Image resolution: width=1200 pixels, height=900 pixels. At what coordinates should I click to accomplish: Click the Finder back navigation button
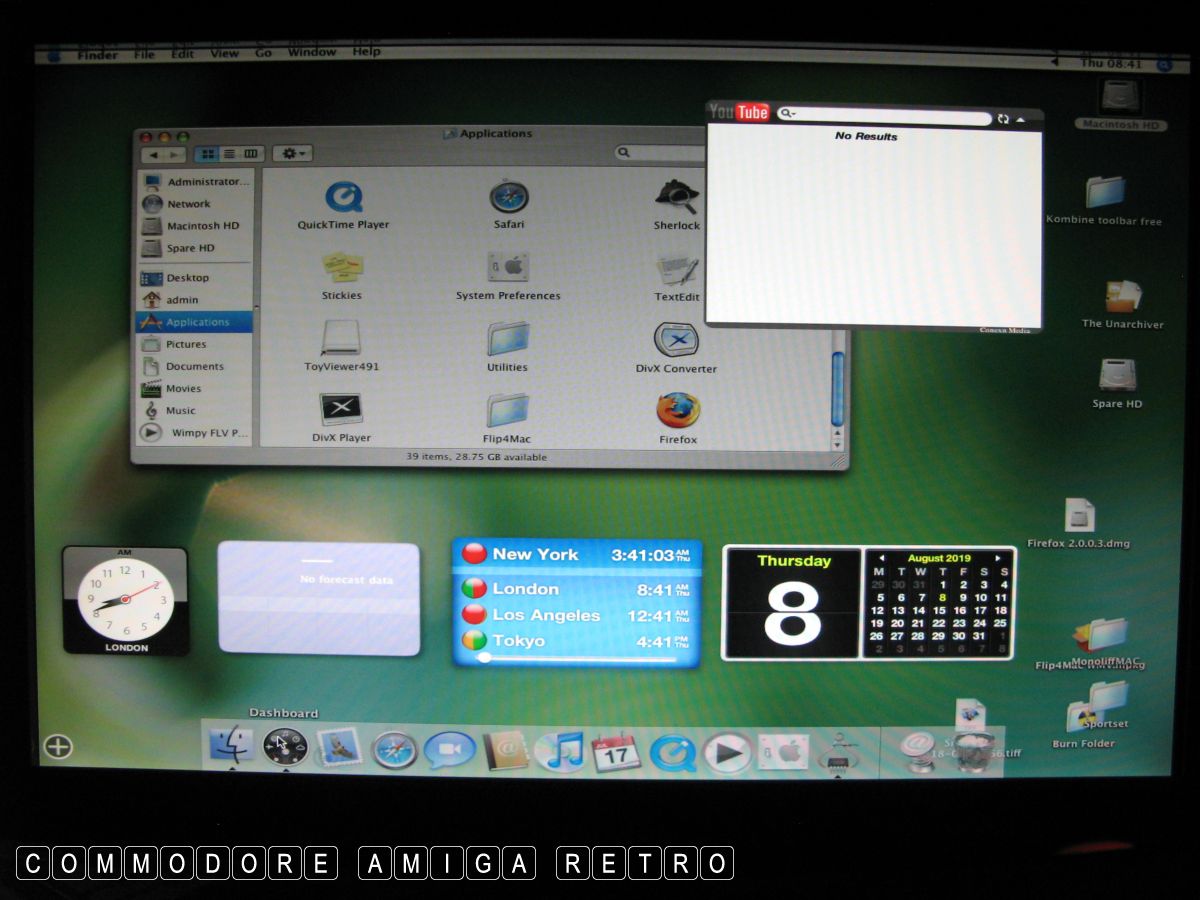(153, 155)
